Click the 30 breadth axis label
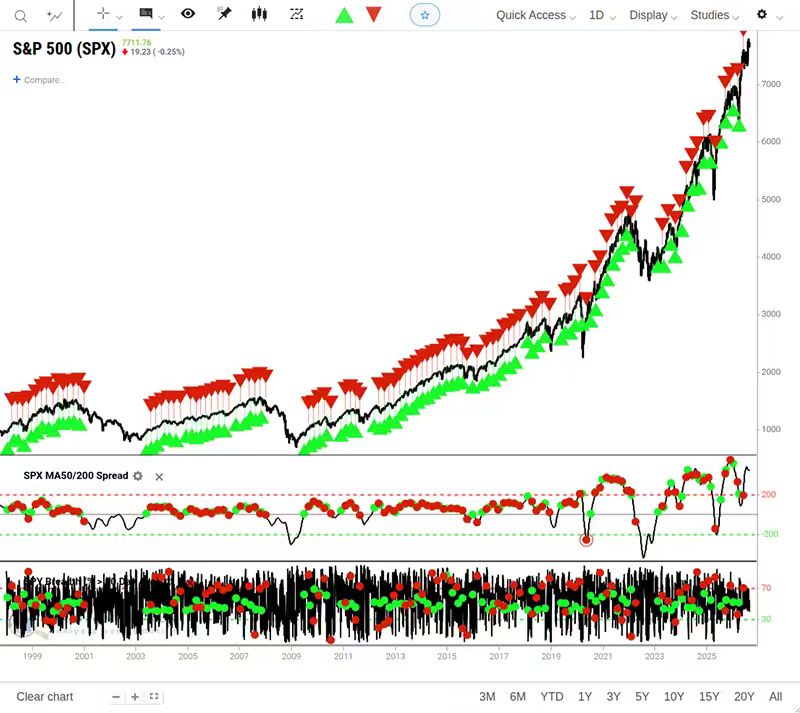Viewport: 800px width, 713px height. click(766, 619)
